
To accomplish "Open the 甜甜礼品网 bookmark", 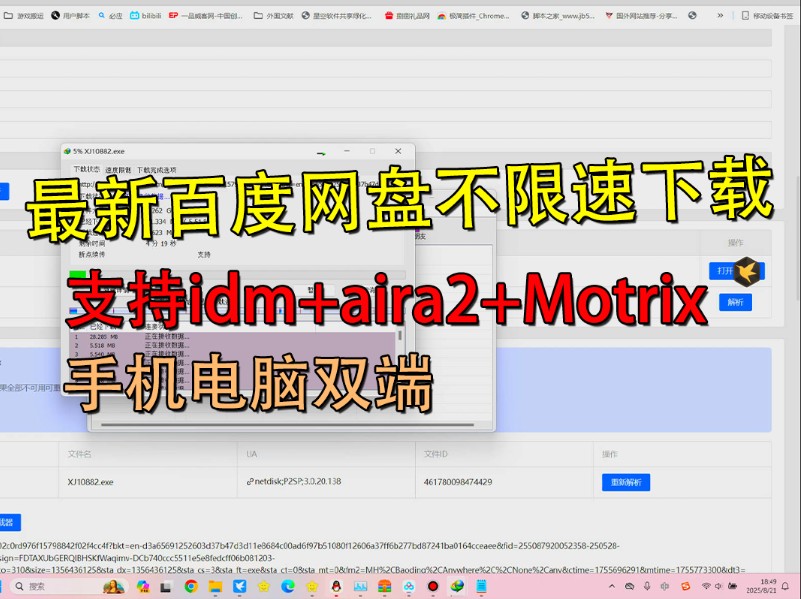I will [x=407, y=16].
